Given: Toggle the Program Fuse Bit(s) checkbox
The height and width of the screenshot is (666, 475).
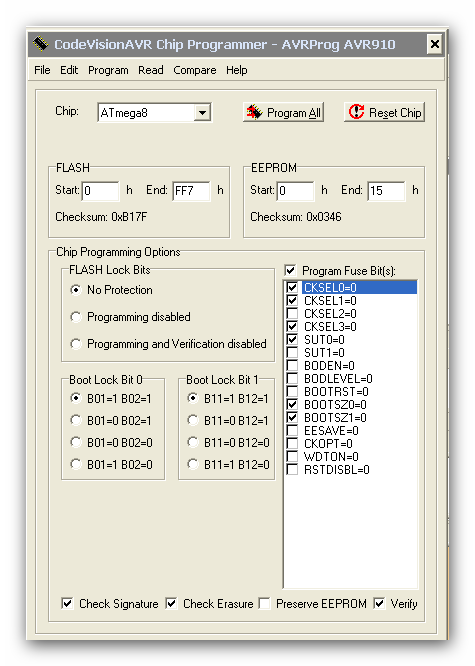Looking at the screenshot, I should click(291, 270).
